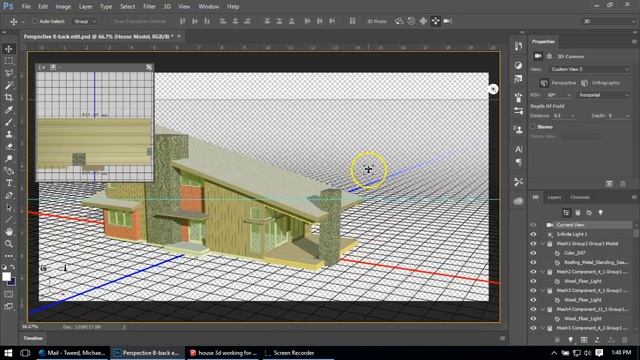Select the Lasso tool
640x360 pixels.
pos(9,73)
